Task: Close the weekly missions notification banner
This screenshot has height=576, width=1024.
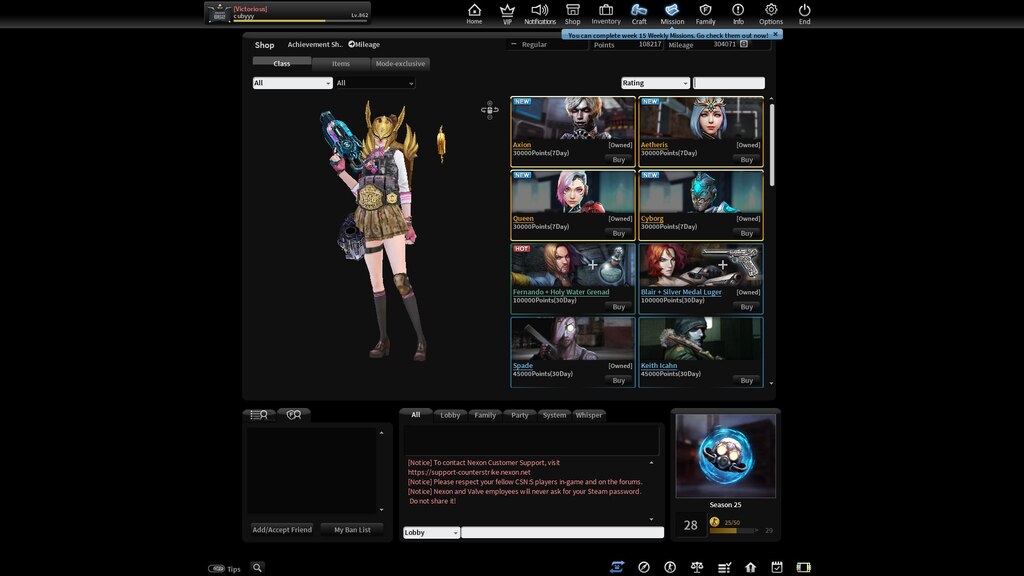Action: pos(775,34)
